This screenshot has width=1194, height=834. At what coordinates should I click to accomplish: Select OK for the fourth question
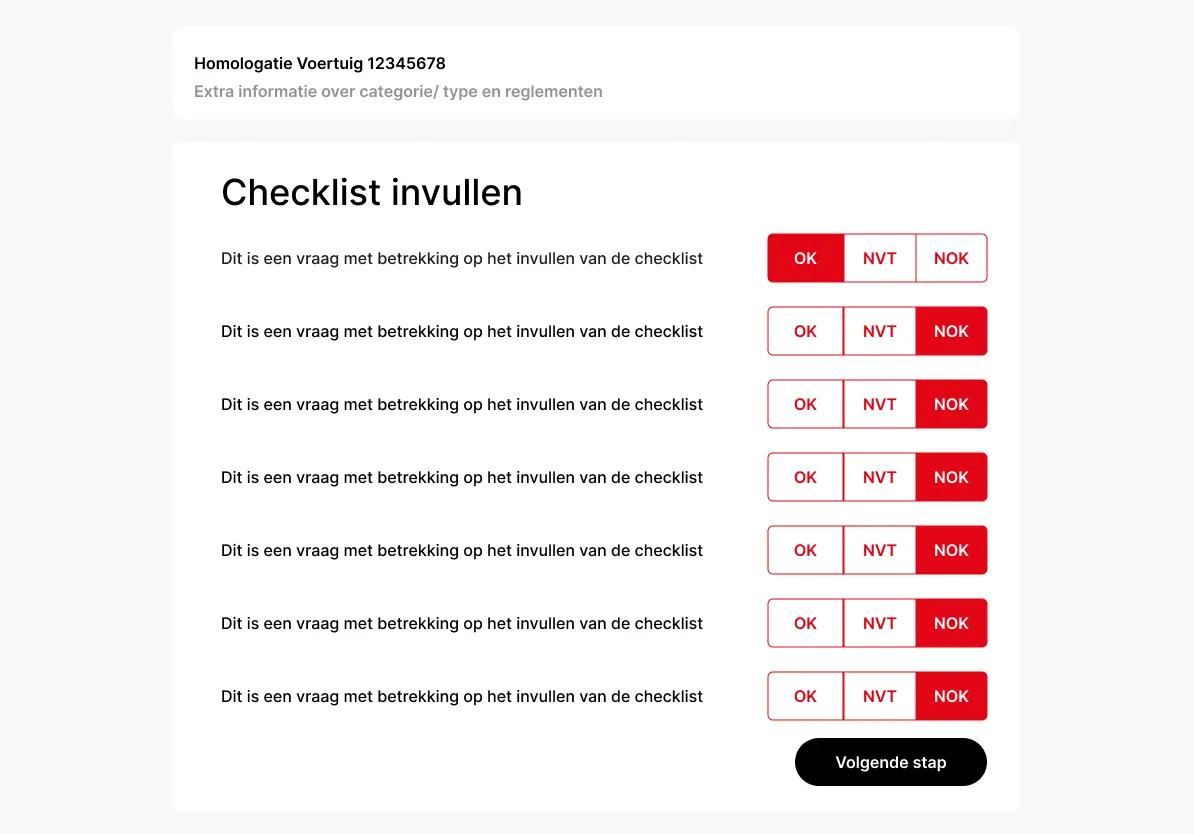click(x=805, y=477)
